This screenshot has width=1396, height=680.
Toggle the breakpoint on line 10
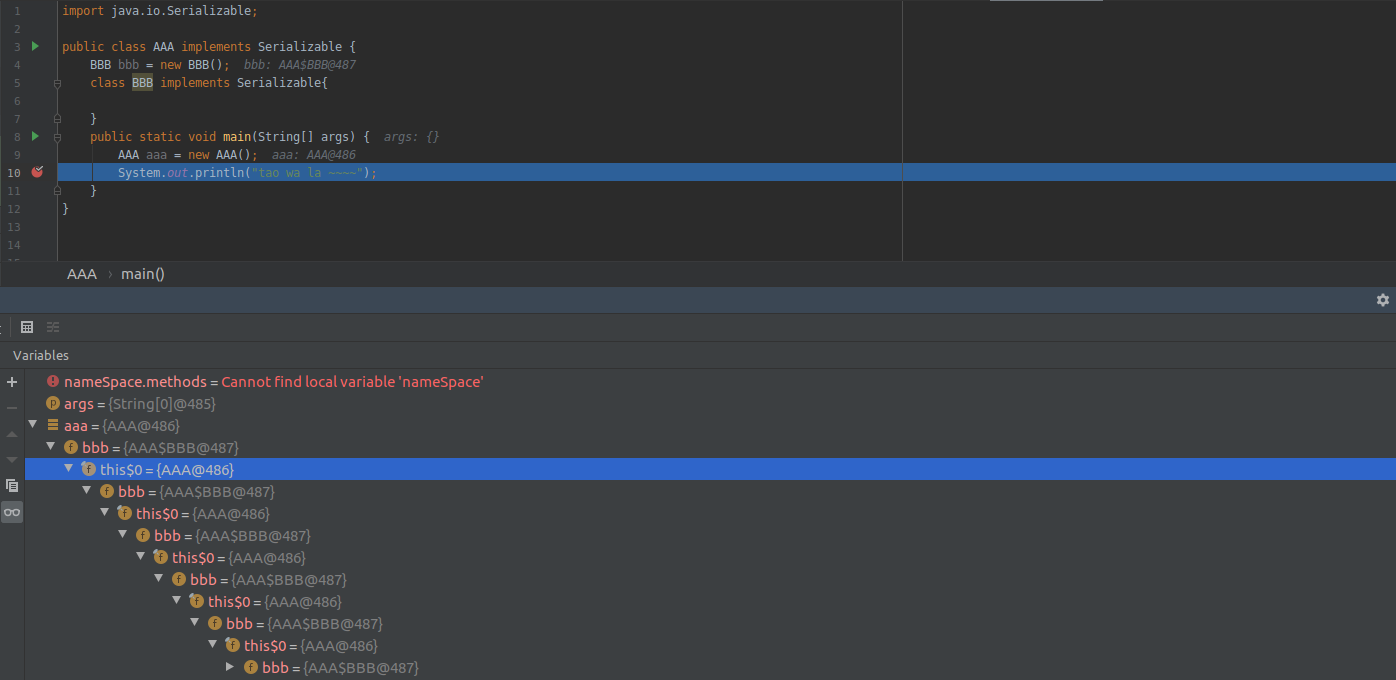coord(37,172)
